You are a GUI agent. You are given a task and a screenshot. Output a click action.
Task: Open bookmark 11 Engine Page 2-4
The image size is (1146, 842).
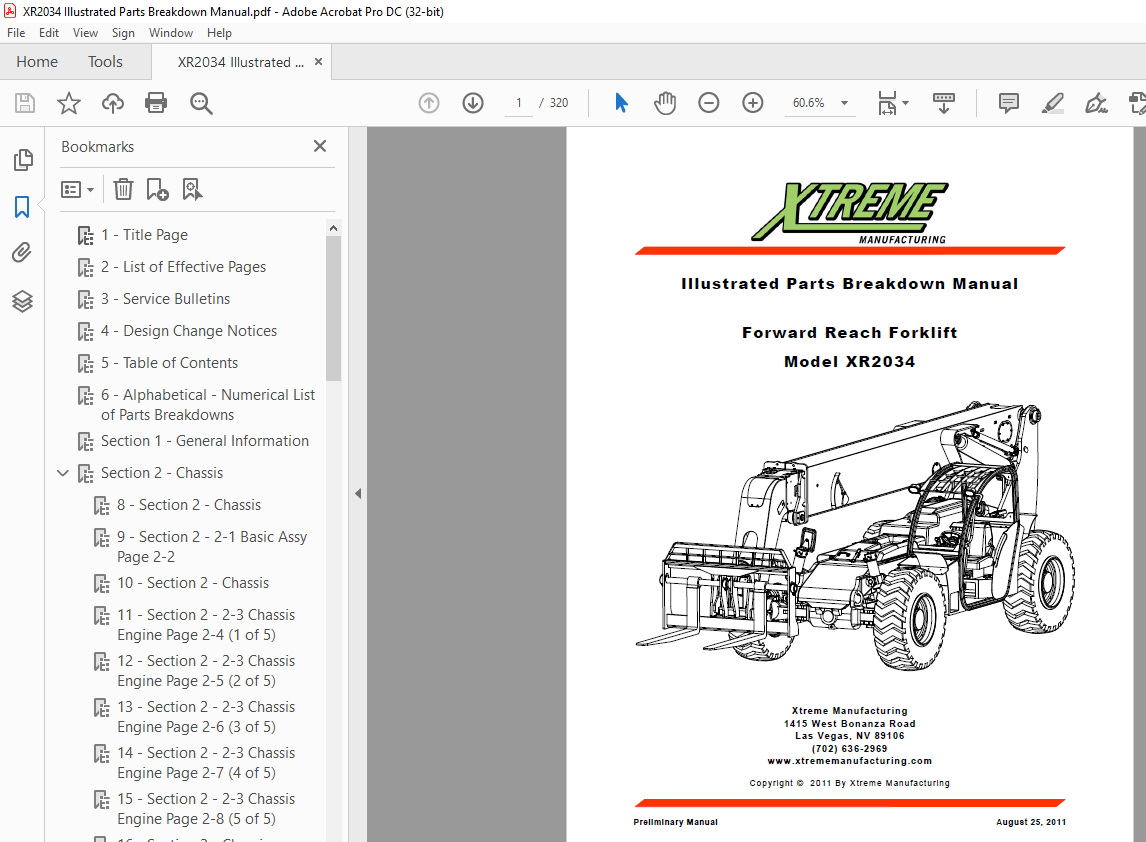[x=206, y=625]
